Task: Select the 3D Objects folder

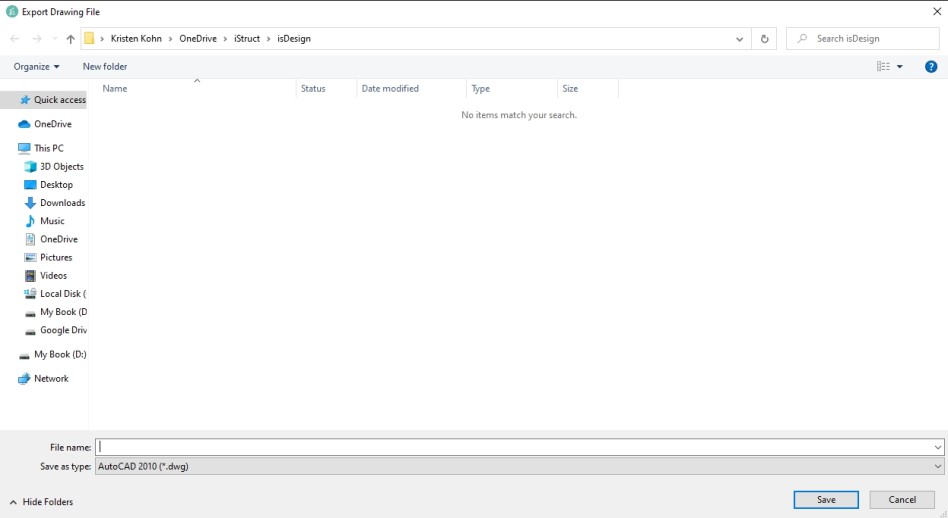Action: click(61, 167)
